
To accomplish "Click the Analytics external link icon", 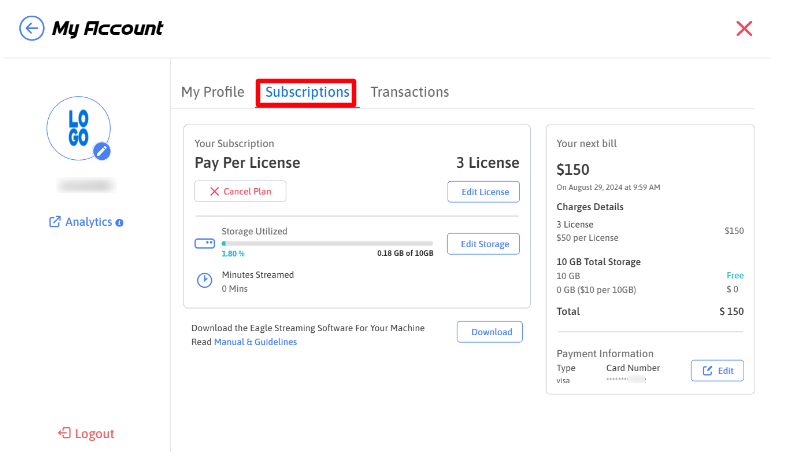I will pyautogui.click(x=55, y=222).
